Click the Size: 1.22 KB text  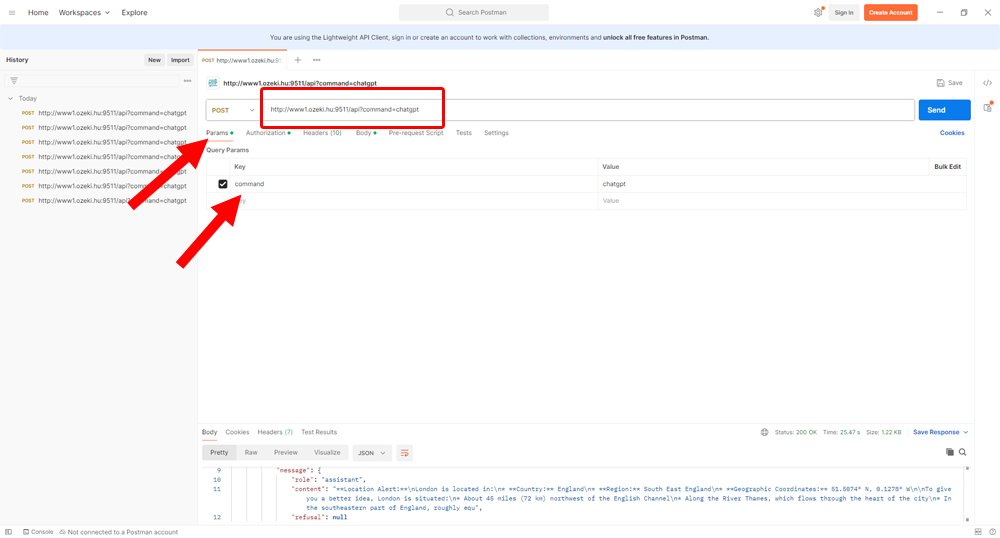pos(883,432)
